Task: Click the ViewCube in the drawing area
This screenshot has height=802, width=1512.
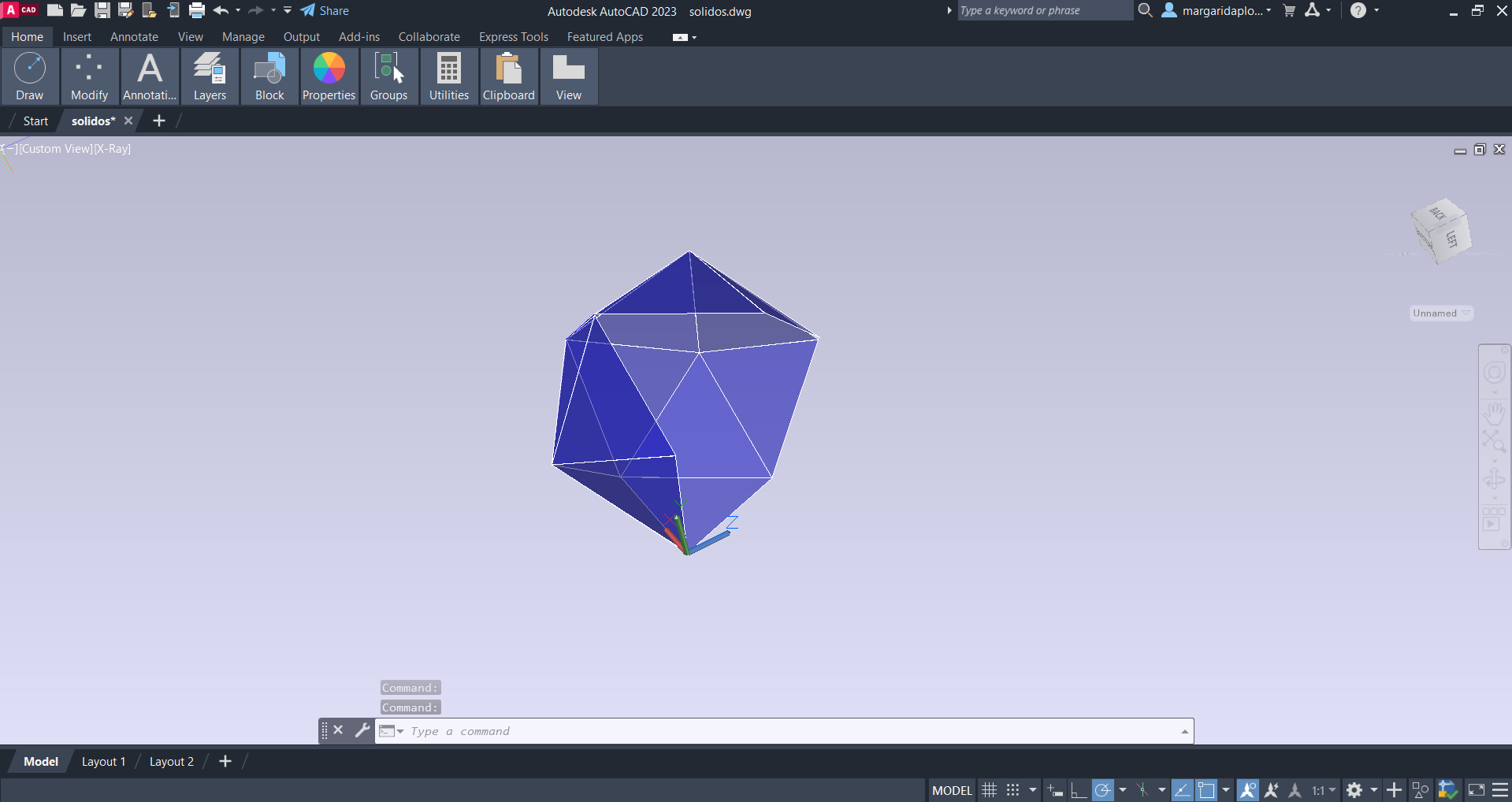Action: click(x=1441, y=230)
